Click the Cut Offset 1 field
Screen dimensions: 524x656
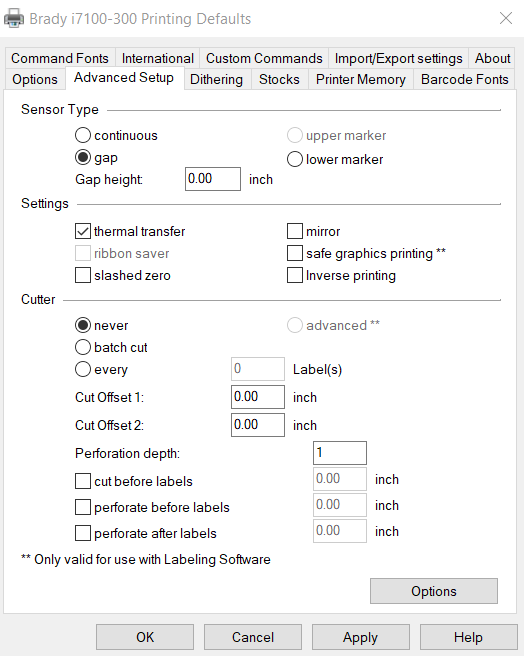[x=258, y=397]
